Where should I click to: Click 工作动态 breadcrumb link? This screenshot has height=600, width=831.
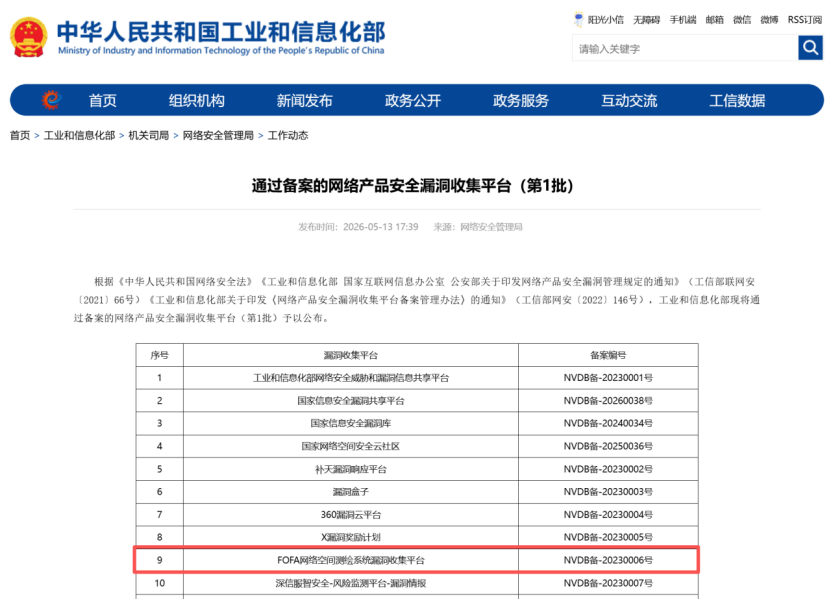pyautogui.click(x=288, y=135)
